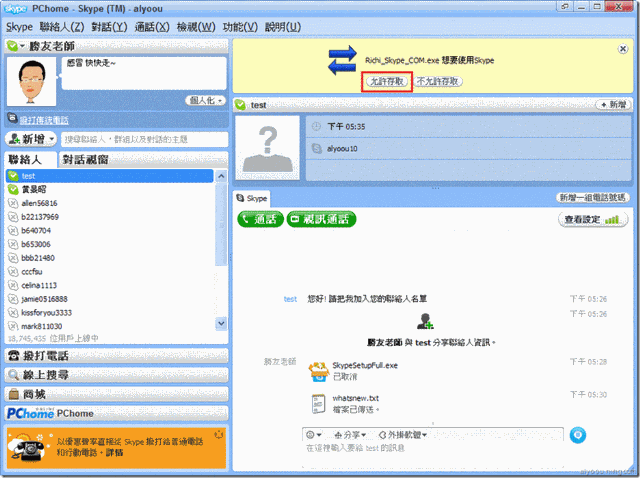Open the 對話(Y) menu
640x478 pixels.
109,27
